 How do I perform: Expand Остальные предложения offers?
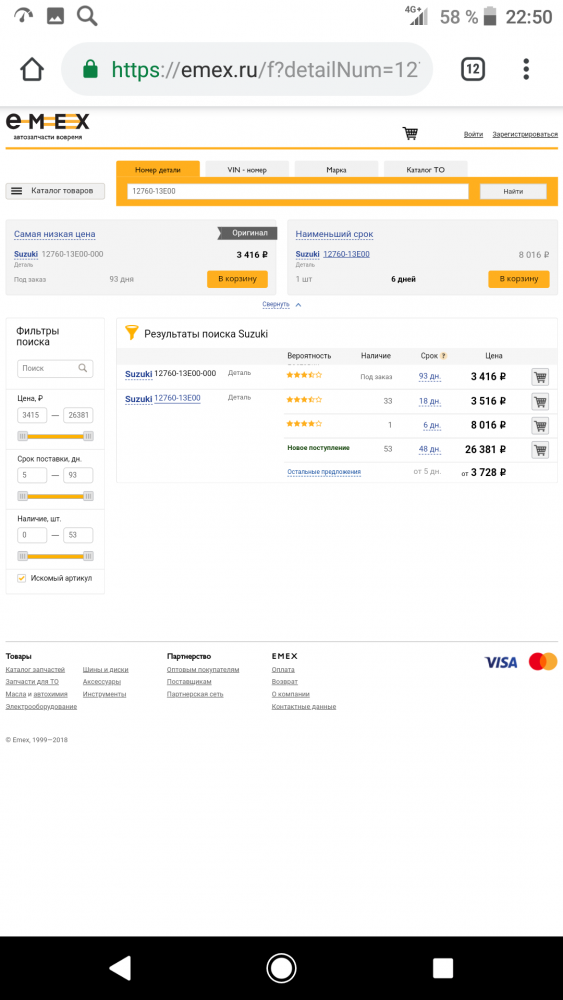324,472
